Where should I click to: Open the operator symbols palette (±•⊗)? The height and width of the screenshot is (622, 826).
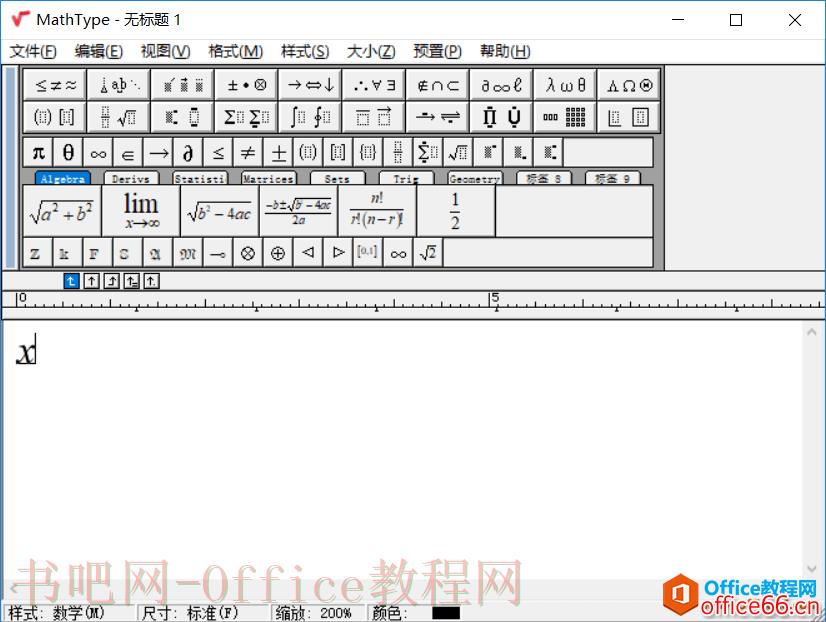tap(247, 84)
